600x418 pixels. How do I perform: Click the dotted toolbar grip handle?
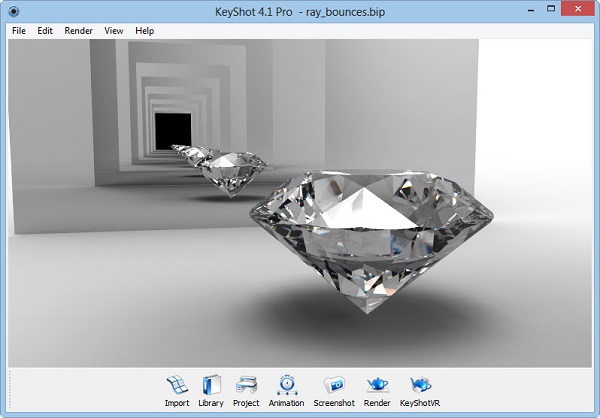pyautogui.click(x=11, y=389)
